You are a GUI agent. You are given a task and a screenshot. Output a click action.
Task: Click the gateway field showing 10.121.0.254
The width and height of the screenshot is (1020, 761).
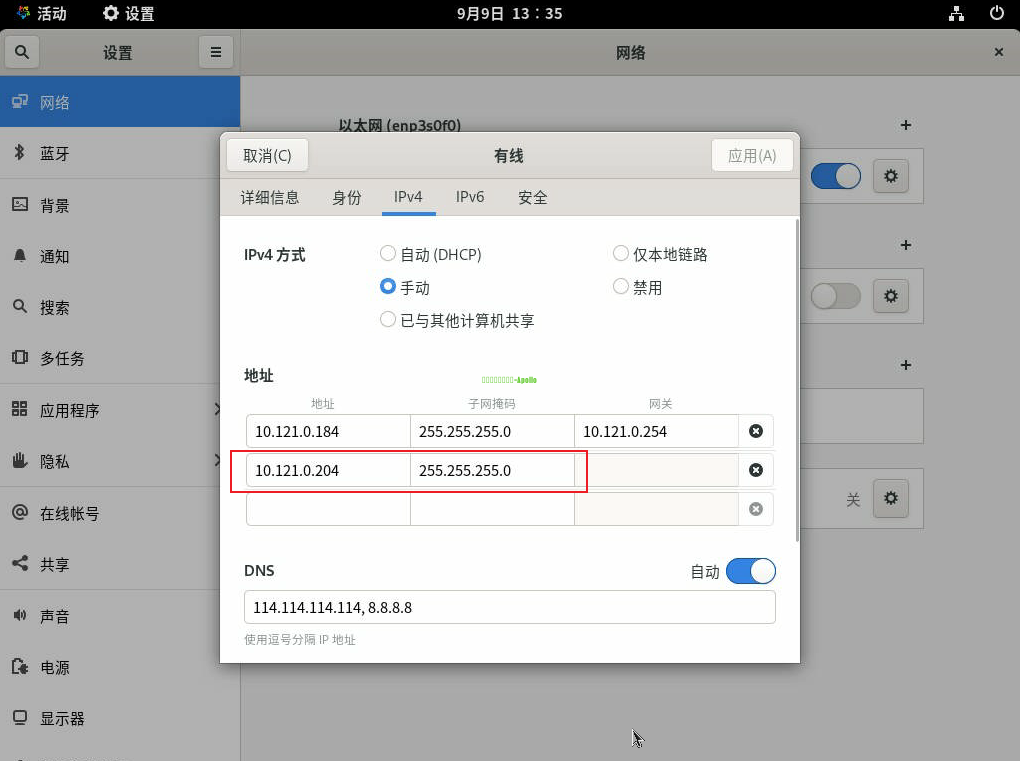point(656,431)
